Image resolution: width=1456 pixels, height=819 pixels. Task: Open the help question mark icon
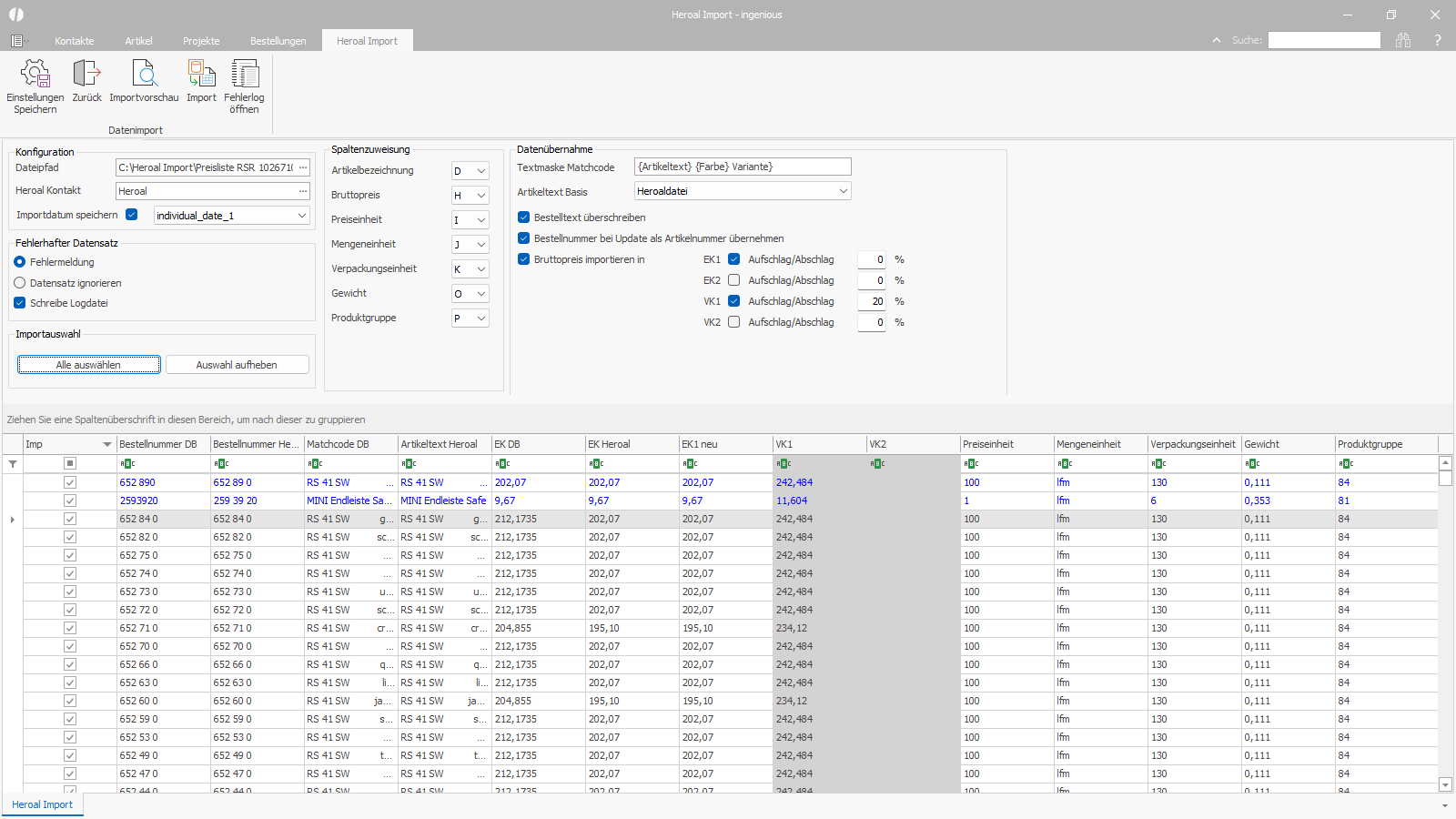tap(1438, 40)
